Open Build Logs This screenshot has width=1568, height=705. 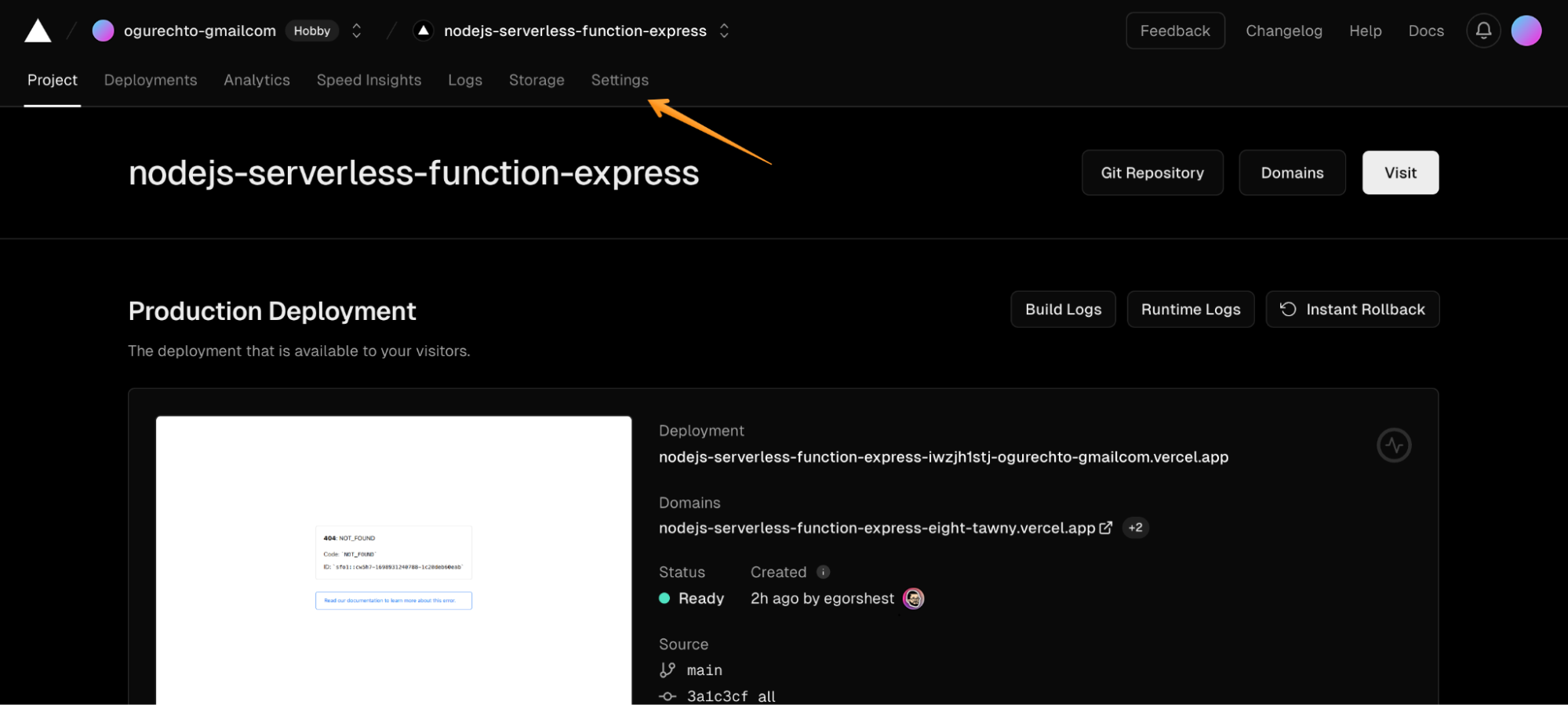[1062, 309]
